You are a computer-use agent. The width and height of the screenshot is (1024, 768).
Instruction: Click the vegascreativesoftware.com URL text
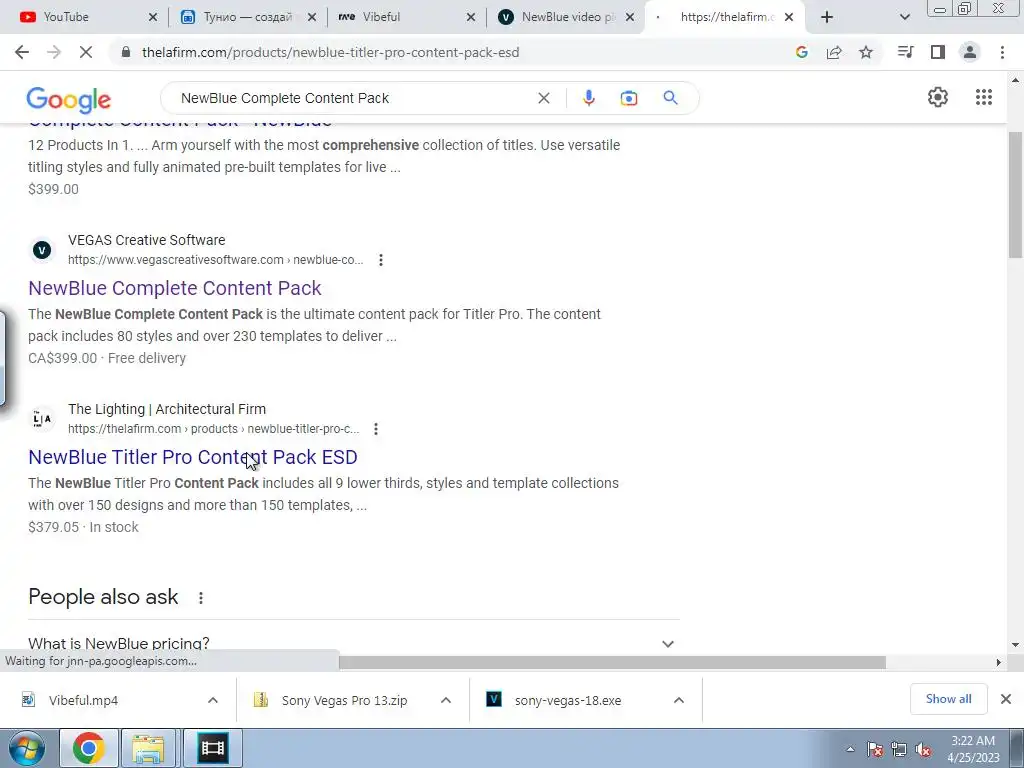click(x=215, y=260)
